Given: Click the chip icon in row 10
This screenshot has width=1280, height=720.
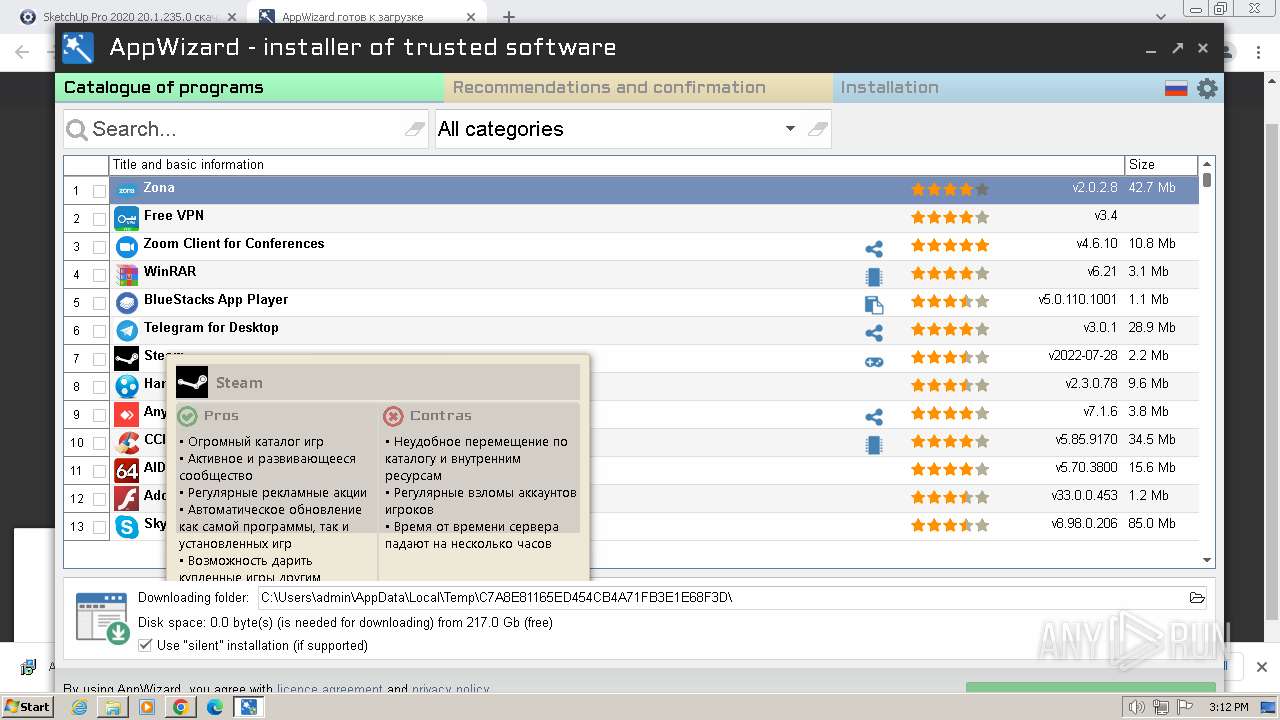Looking at the screenshot, I should coord(874,445).
